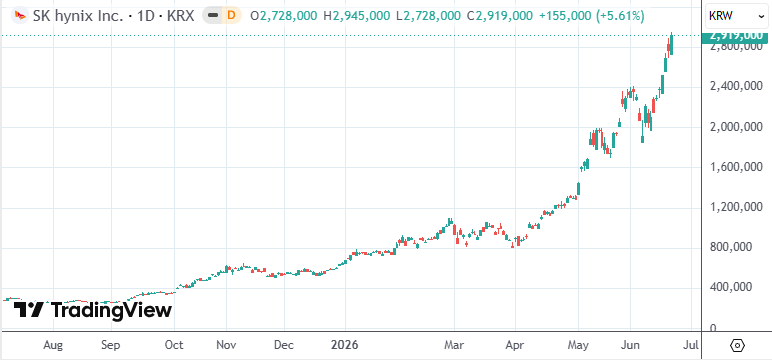The image size is (772, 360).
Task: Click the 1,200,000 price axis label
Action: [x=737, y=207]
